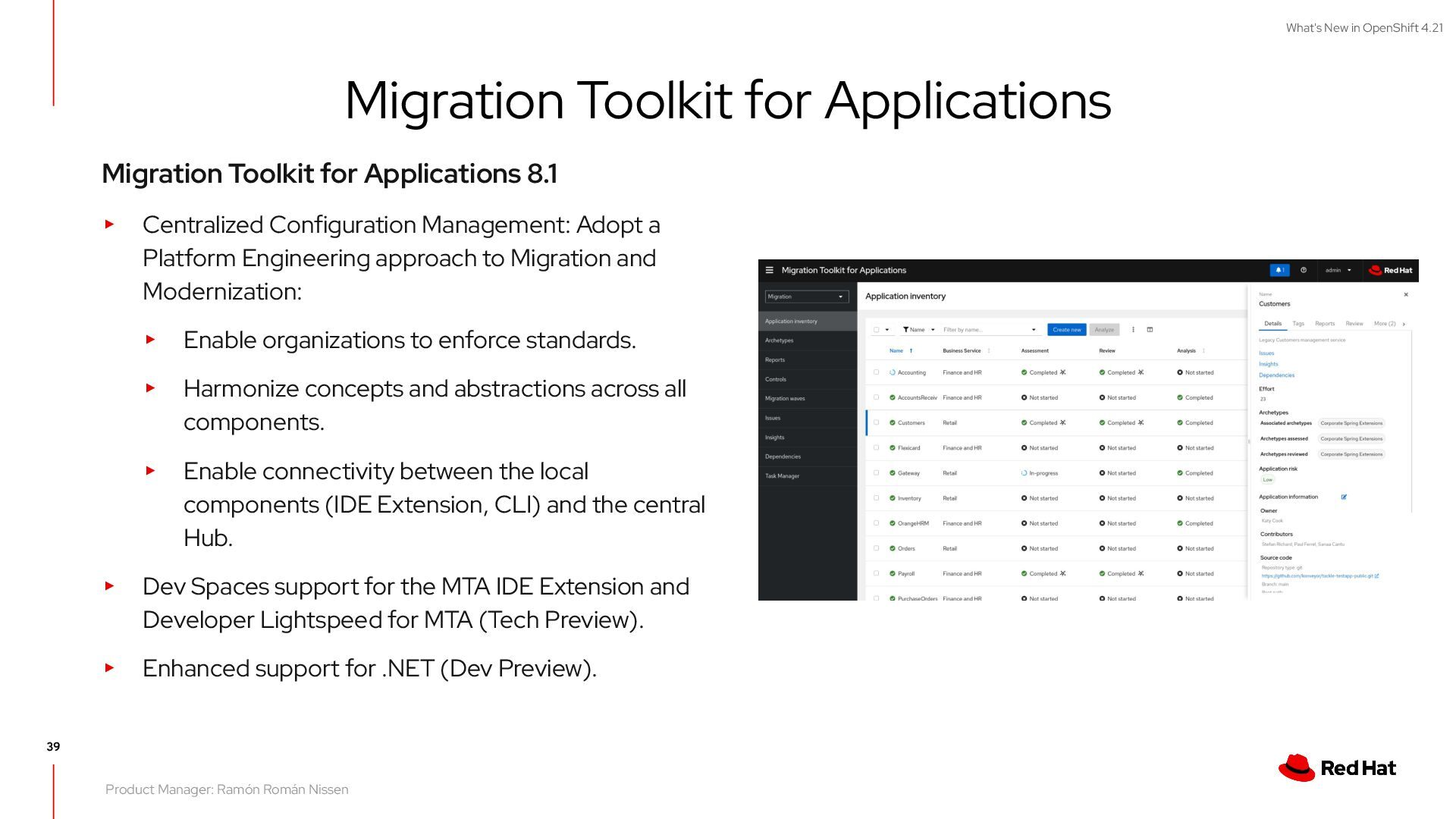
Task: Open the help question mark icon
Action: 1304,270
